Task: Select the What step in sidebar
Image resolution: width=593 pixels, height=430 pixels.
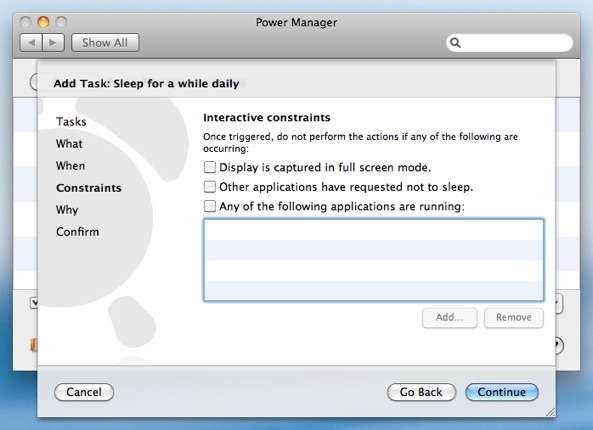Action: 69,144
